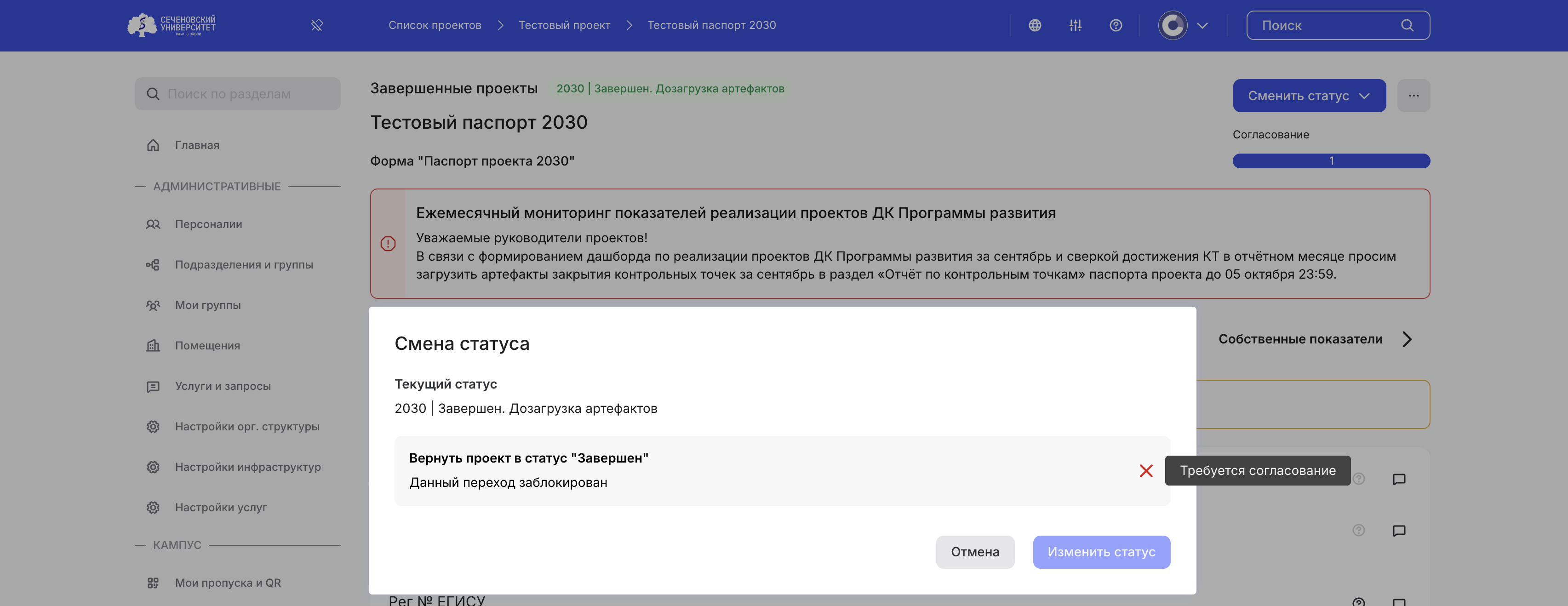The image size is (1568, 606).
Task: Click Список проектов breadcrumb link
Action: pos(435,26)
